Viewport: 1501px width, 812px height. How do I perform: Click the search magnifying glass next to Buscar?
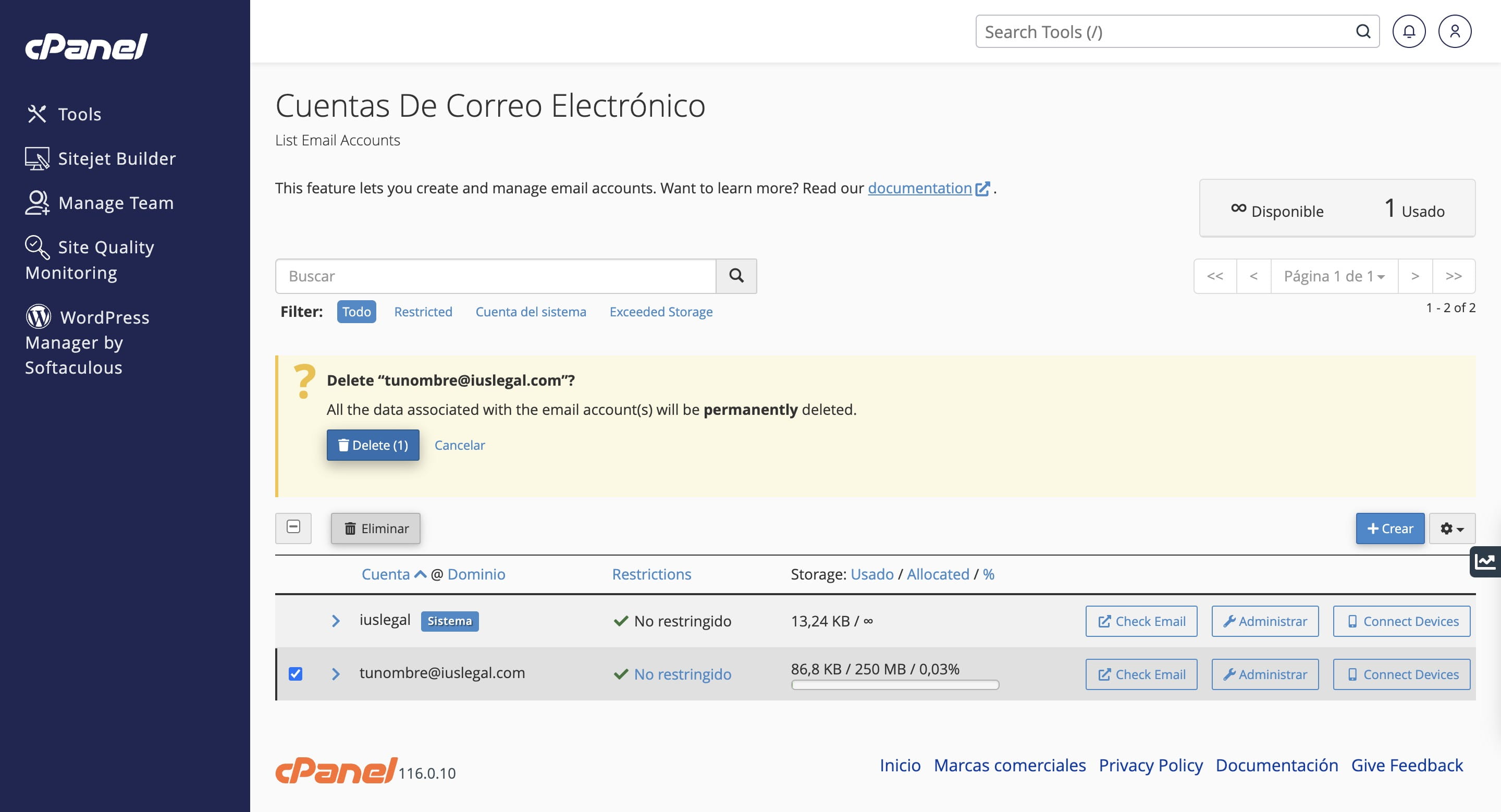coord(736,276)
